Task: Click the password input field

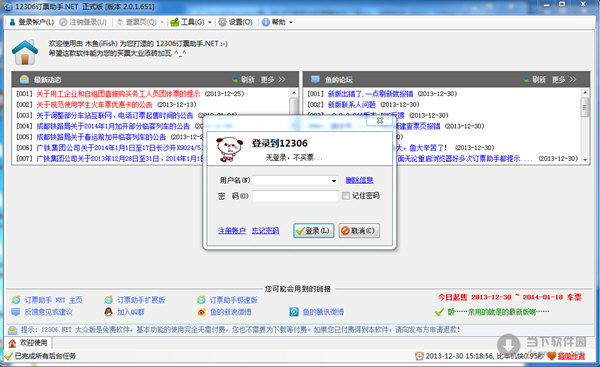Action: 295,196
